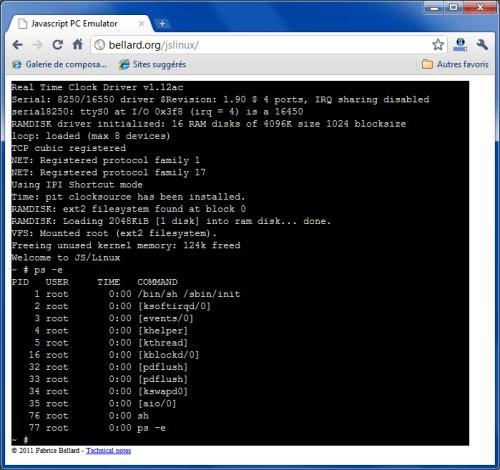Image resolution: width=500 pixels, height=470 pixels.
Task: Bookmark page with the star icon
Action: click(438, 44)
